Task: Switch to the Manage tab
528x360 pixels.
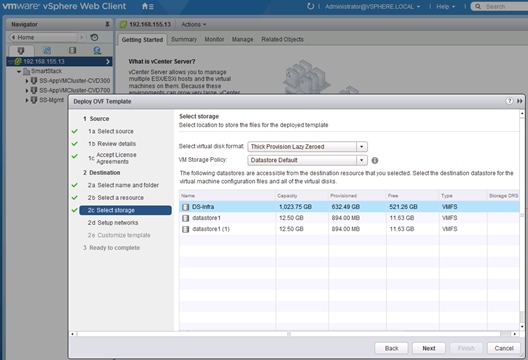Action: (242, 39)
